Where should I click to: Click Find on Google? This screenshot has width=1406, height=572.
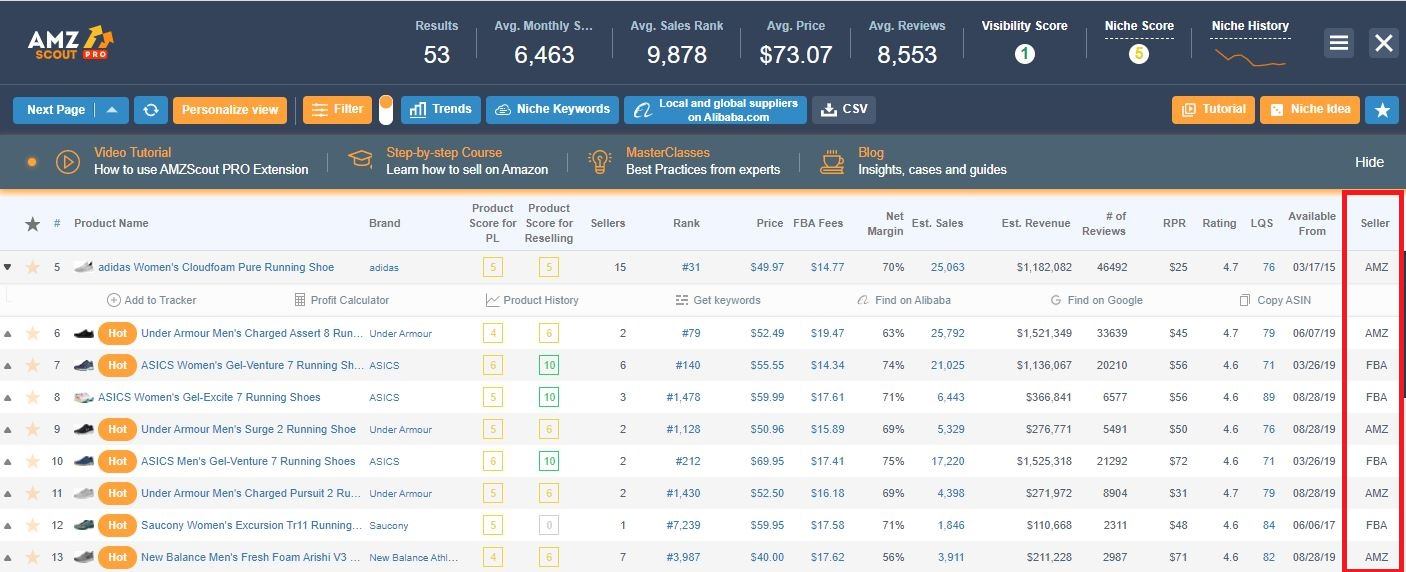(x=1096, y=300)
